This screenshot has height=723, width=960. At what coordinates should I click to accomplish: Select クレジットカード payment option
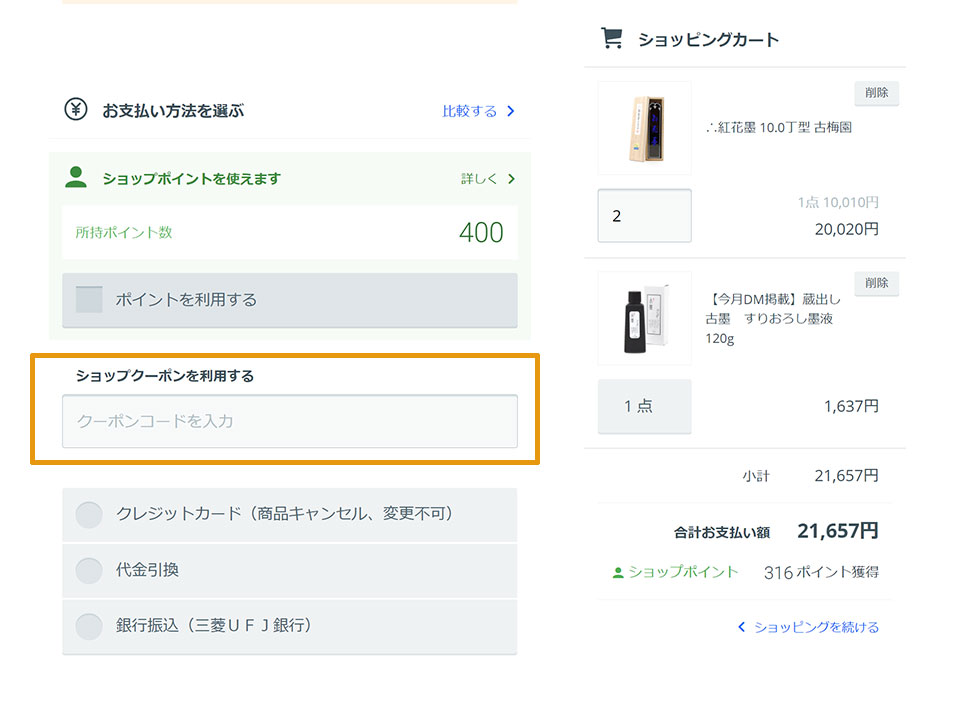(89, 514)
